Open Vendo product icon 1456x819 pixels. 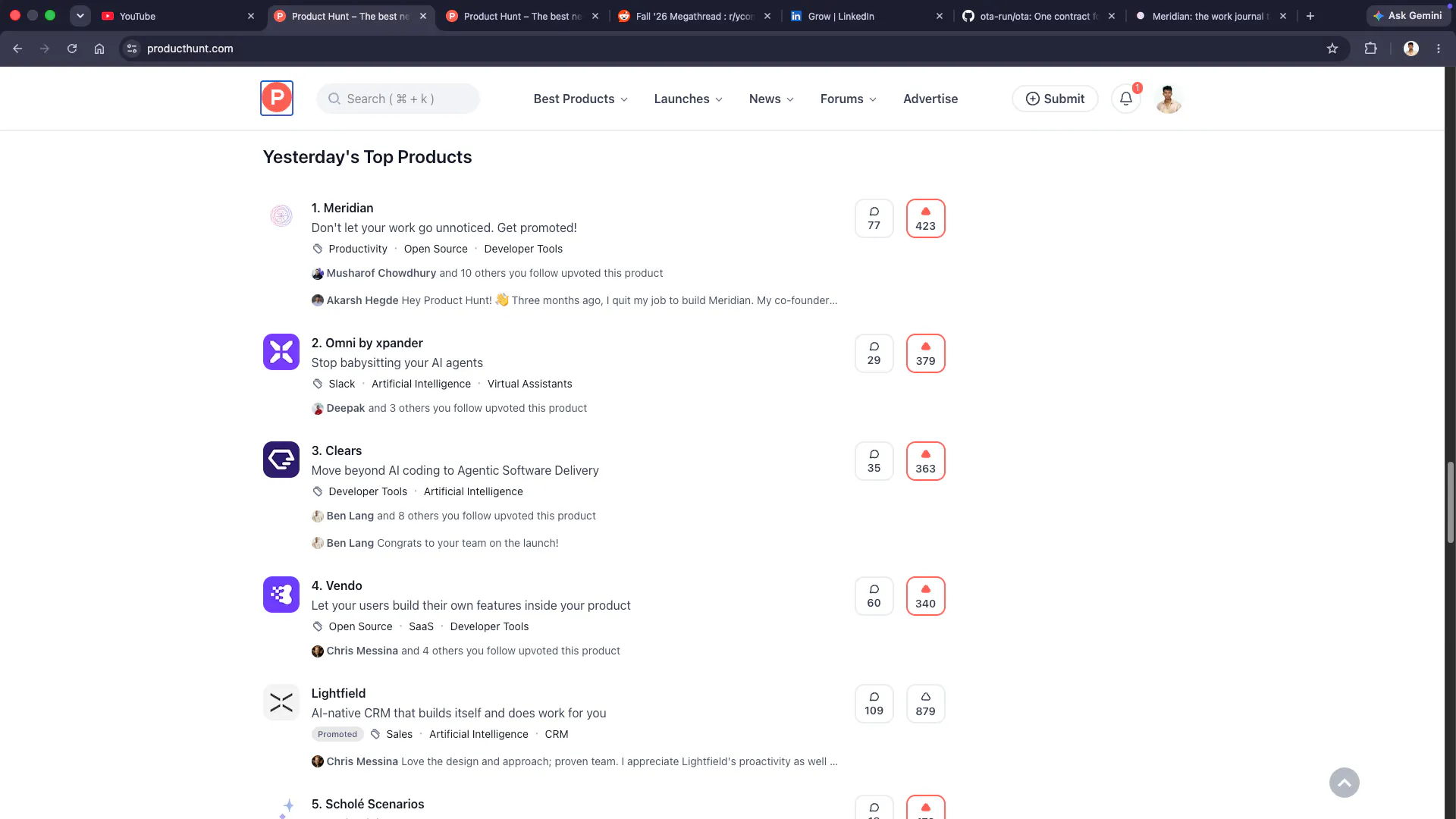tap(281, 595)
